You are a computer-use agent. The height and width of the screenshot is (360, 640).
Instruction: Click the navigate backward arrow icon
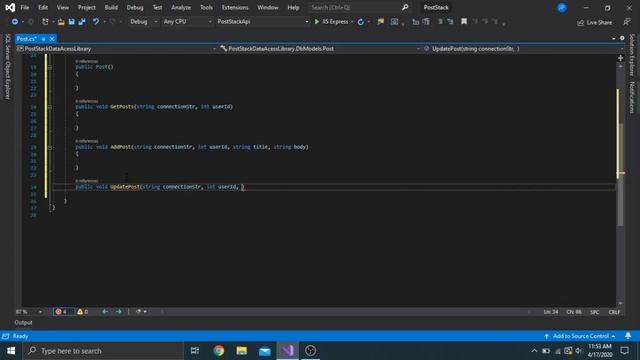point(15,22)
